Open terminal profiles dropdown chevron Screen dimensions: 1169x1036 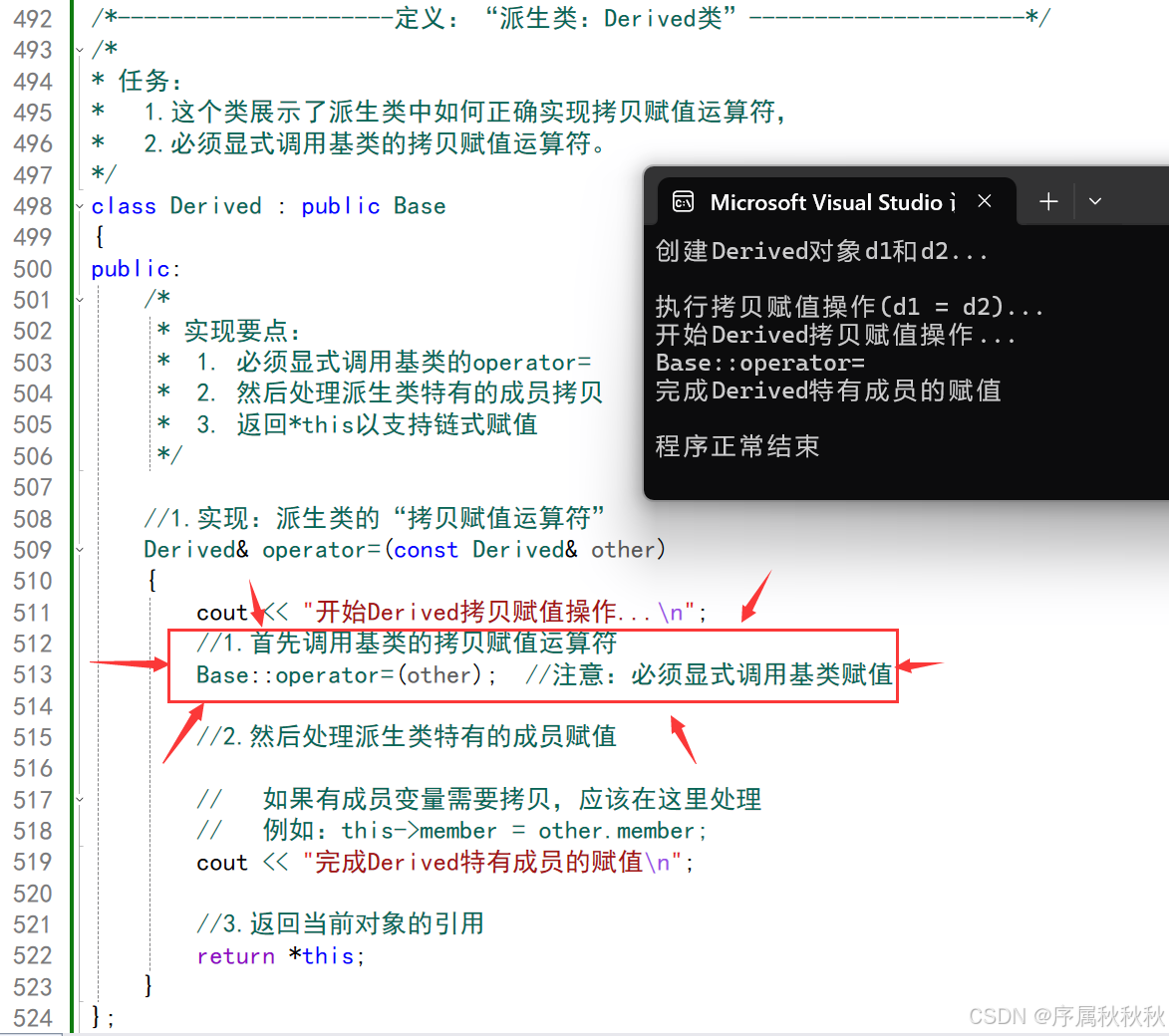point(1095,201)
